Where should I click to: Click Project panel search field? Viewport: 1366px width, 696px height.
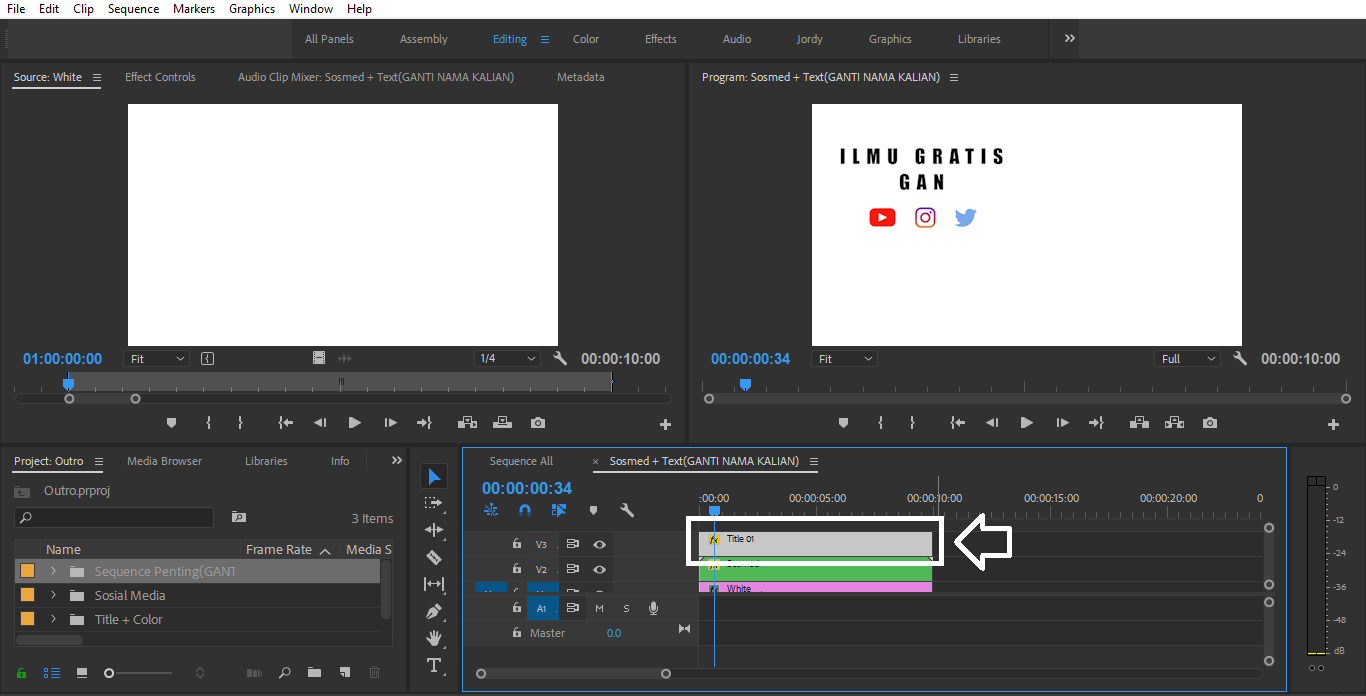114,517
